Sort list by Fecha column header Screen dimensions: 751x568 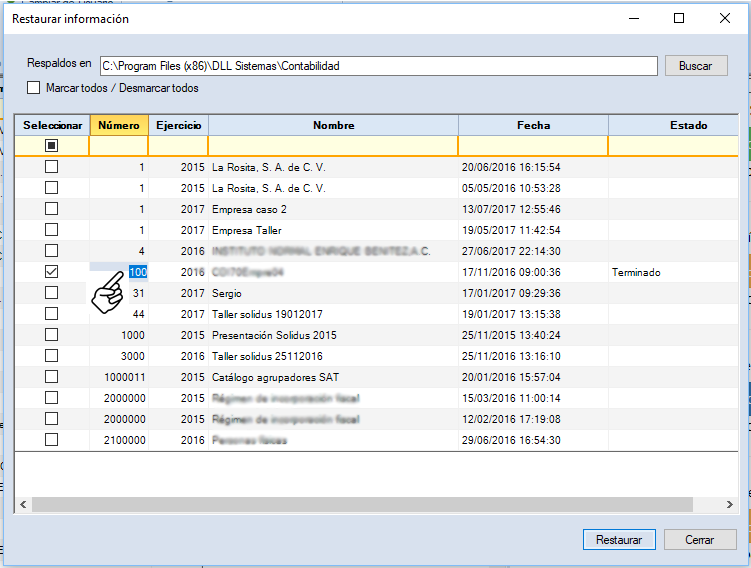(533, 126)
